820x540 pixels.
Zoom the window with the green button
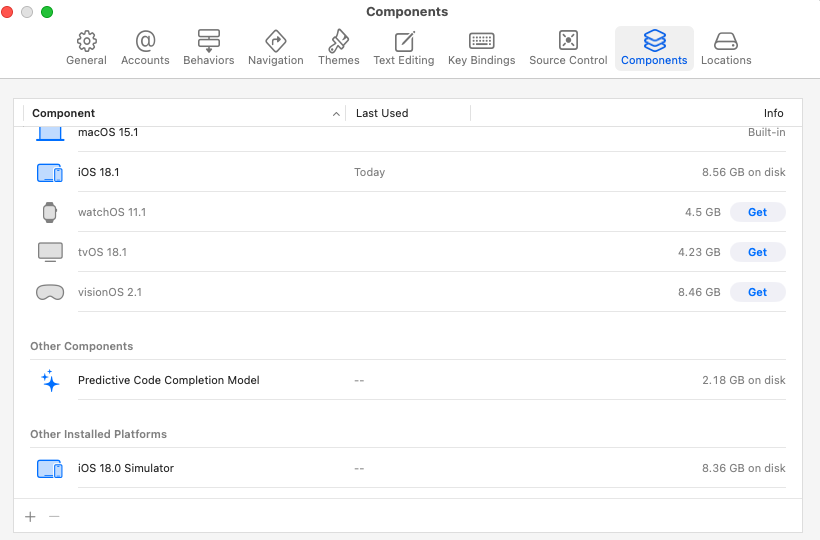click(47, 12)
